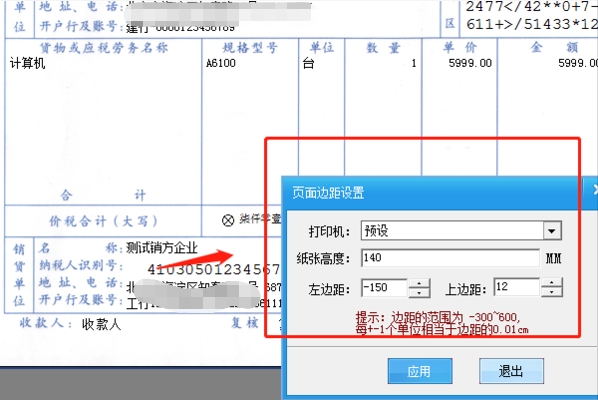598x400 pixels.
Task: Click the 合计 total row label
Action: pos(103,195)
